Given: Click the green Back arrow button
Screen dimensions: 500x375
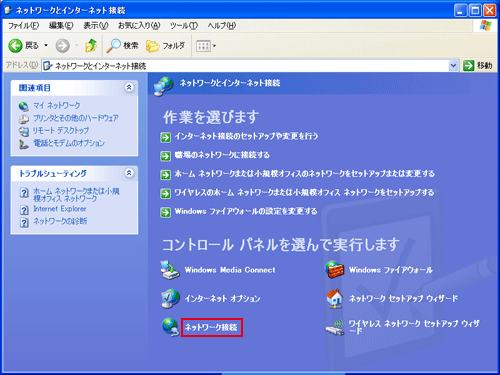Looking at the screenshot, I should (15, 46).
